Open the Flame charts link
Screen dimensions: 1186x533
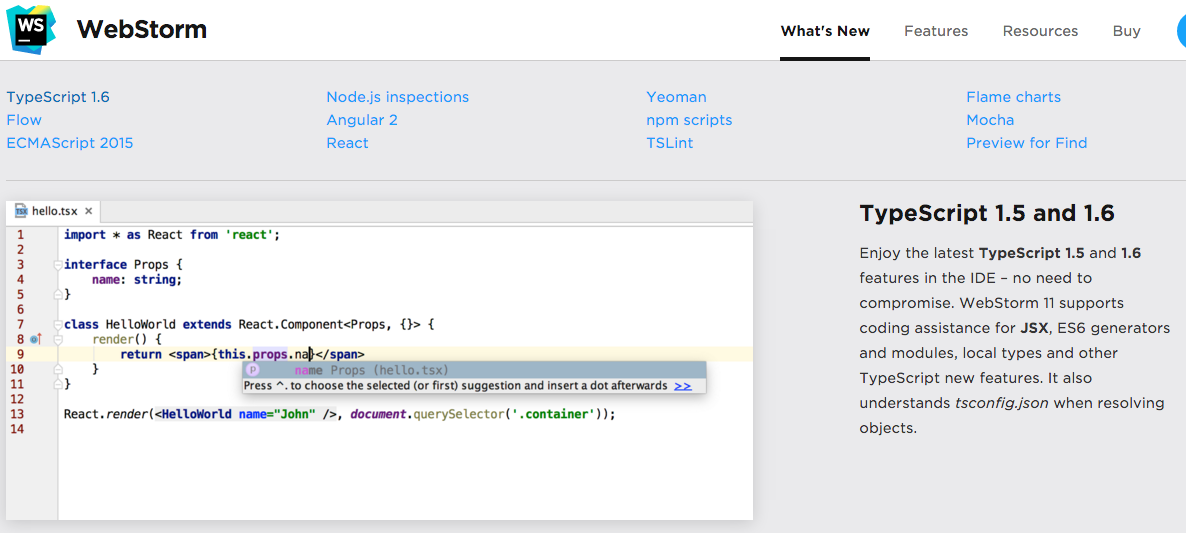pos(1013,97)
